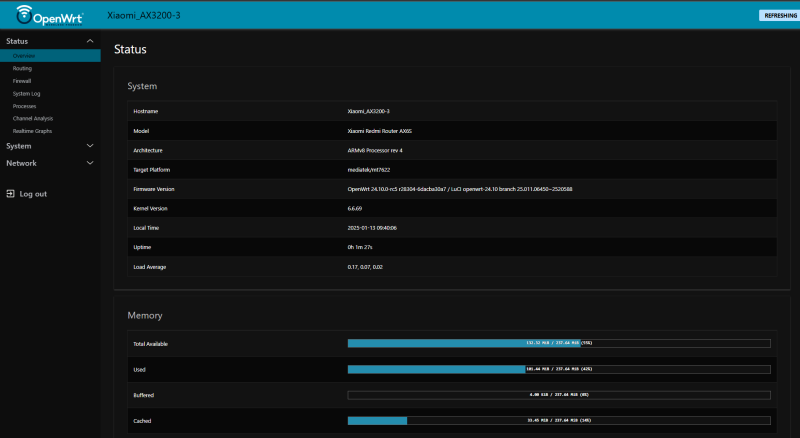The image size is (800, 438).
Task: Select the Load Average value 0.17, 0.07, 0.02
Action: 365,267
